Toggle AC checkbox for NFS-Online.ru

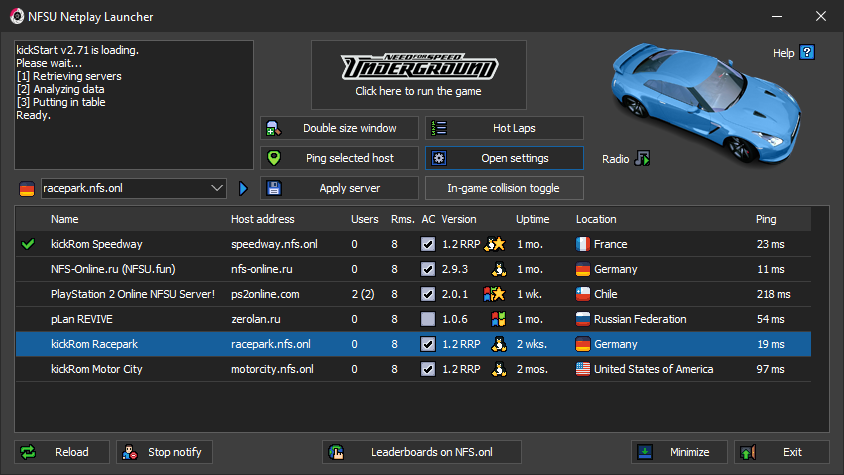[428, 269]
